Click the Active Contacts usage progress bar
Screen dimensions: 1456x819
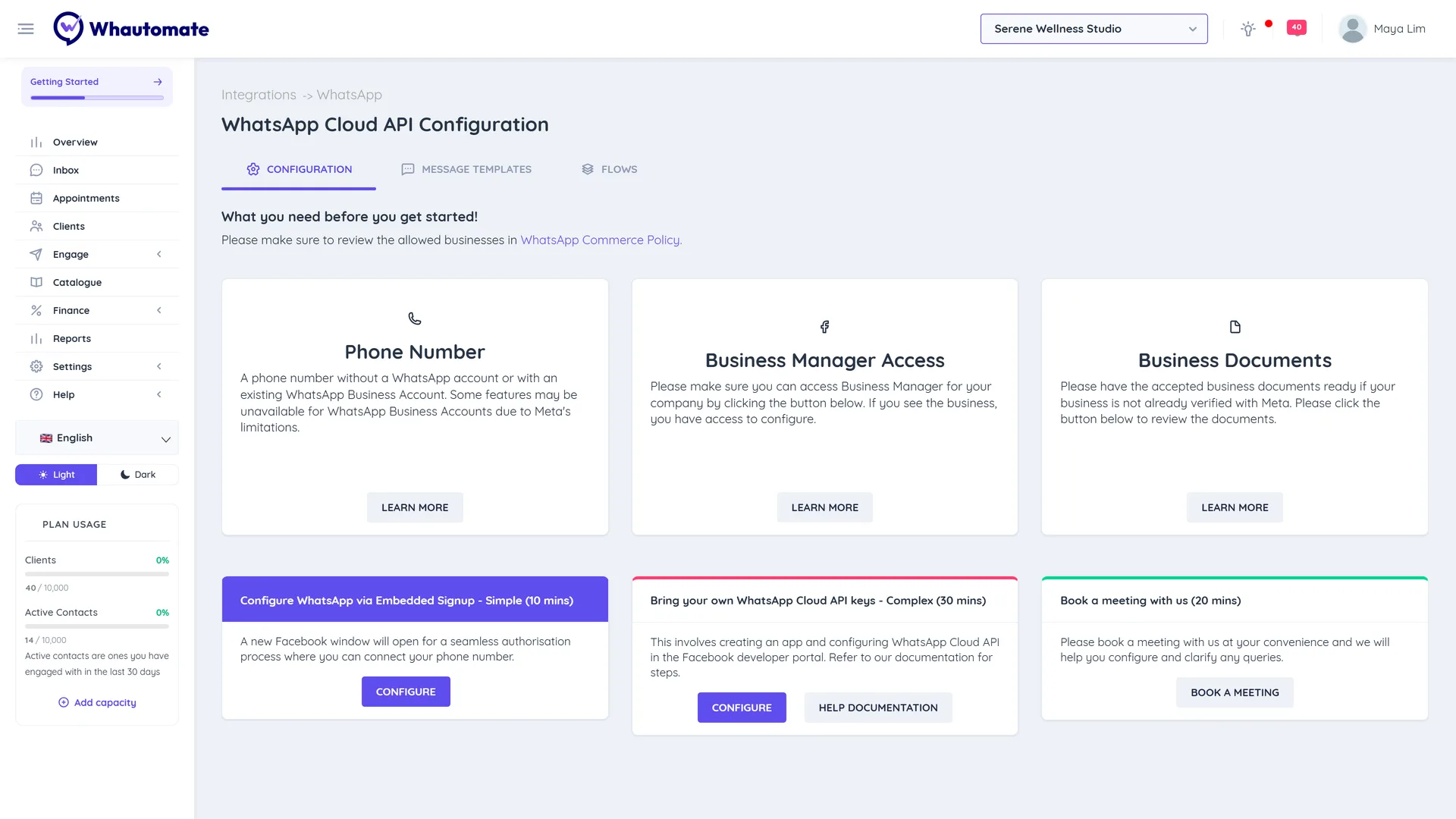97,626
